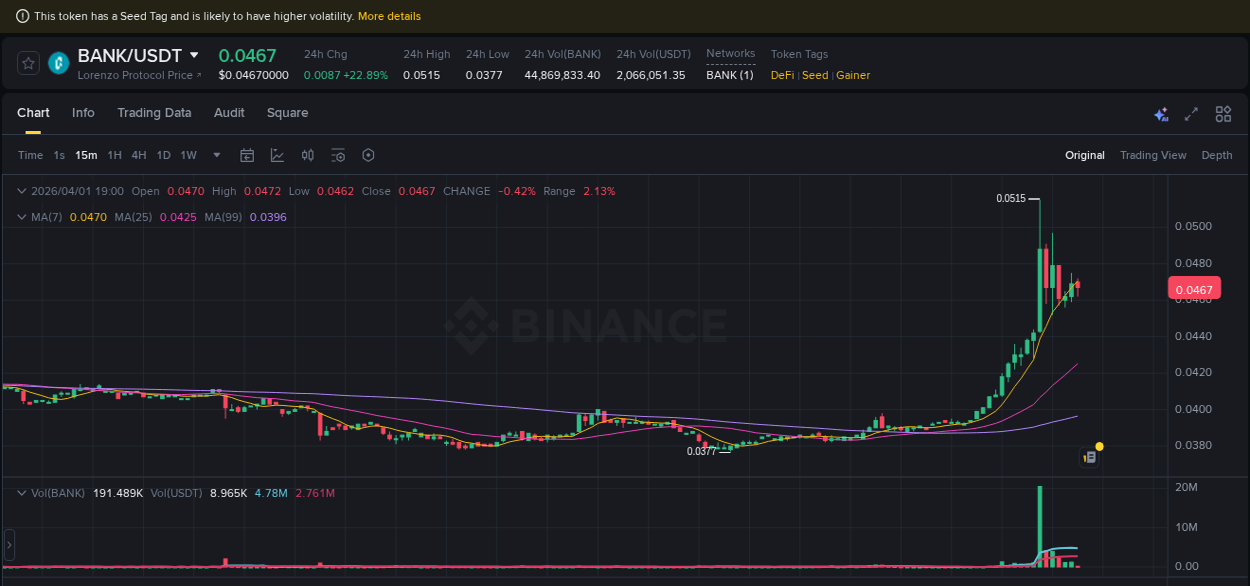Click the Lorenzo Protocol token logo
This screenshot has width=1250, height=586.
[58, 63]
